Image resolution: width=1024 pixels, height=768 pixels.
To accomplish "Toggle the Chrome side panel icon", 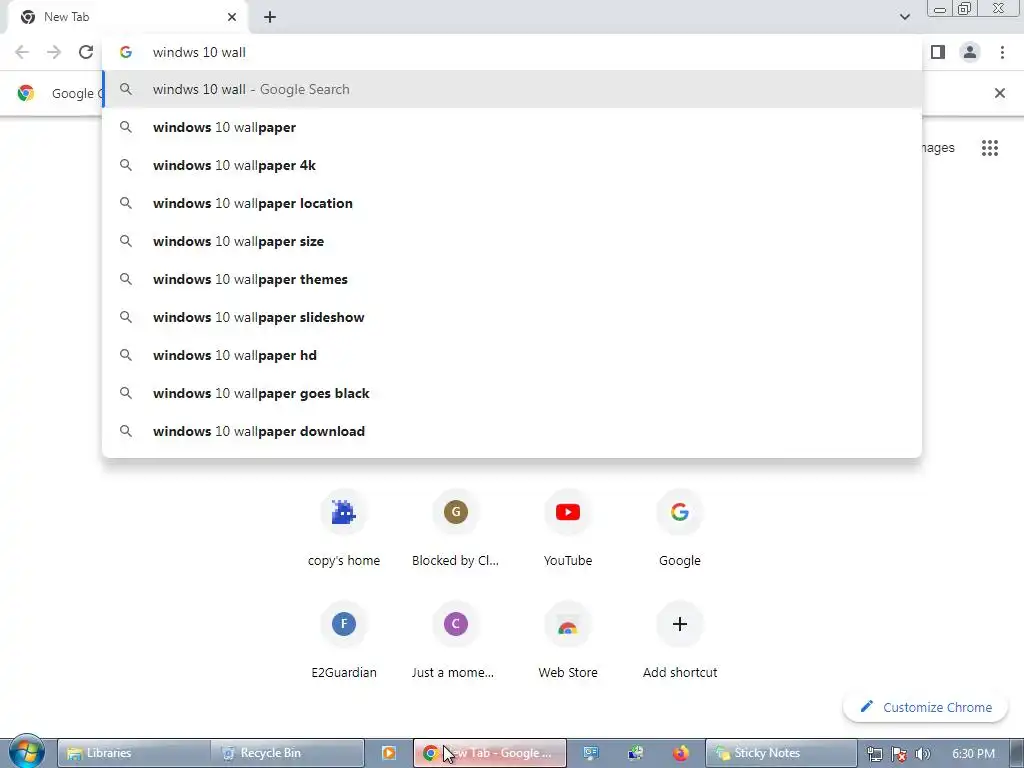I will point(938,52).
